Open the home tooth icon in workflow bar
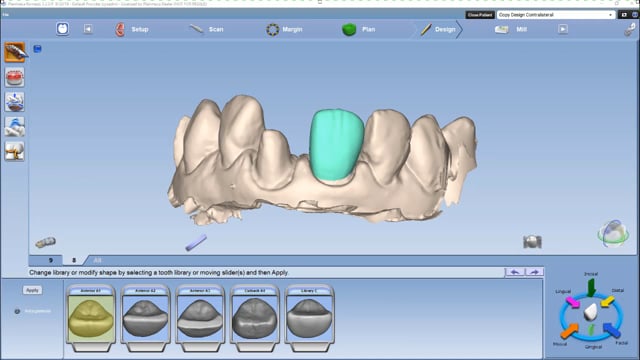This screenshot has height=360, width=640. (62, 29)
